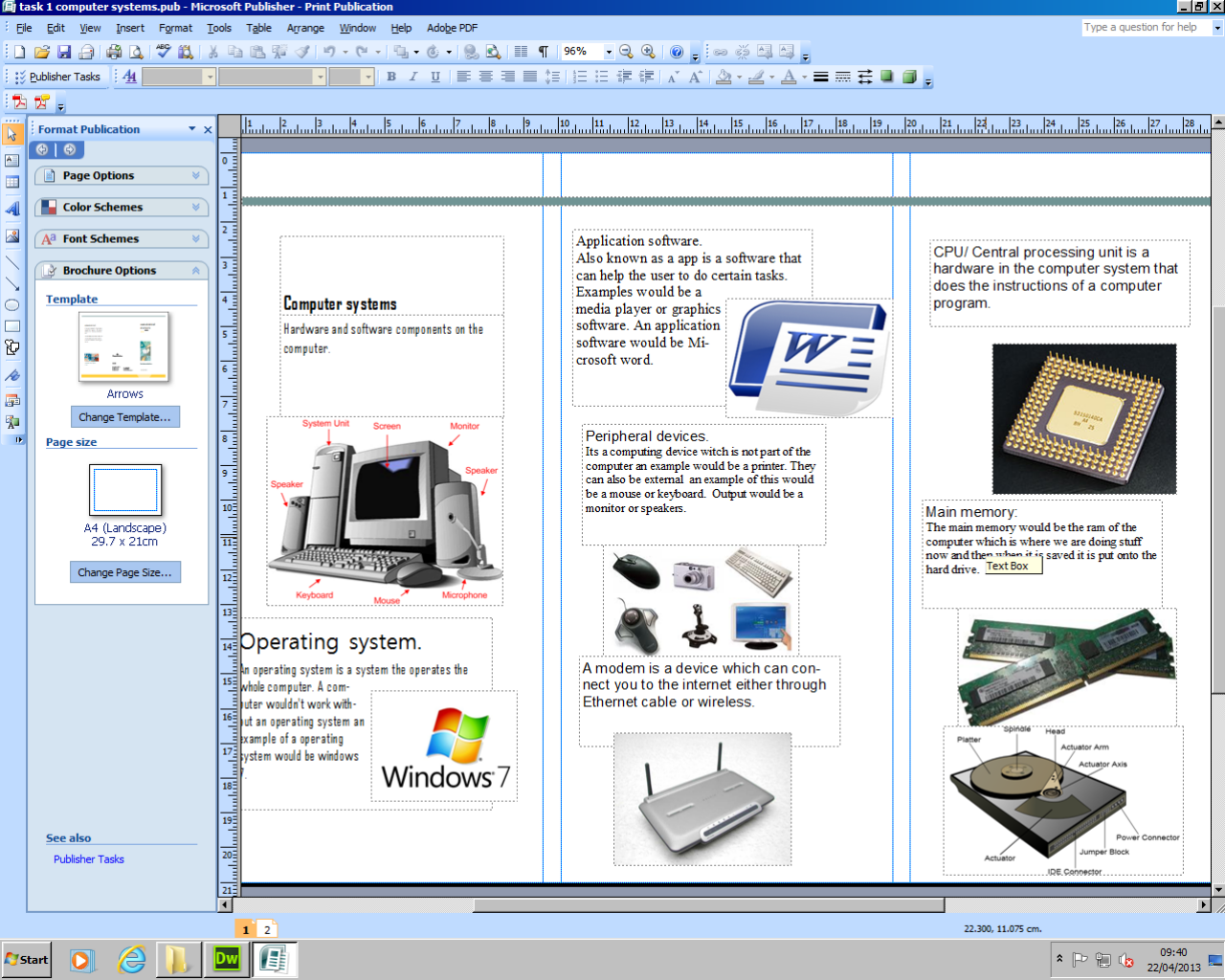Screen dimensions: 1225x980
Task: Open the Format Publication pane menu arrow
Action: (x=192, y=129)
